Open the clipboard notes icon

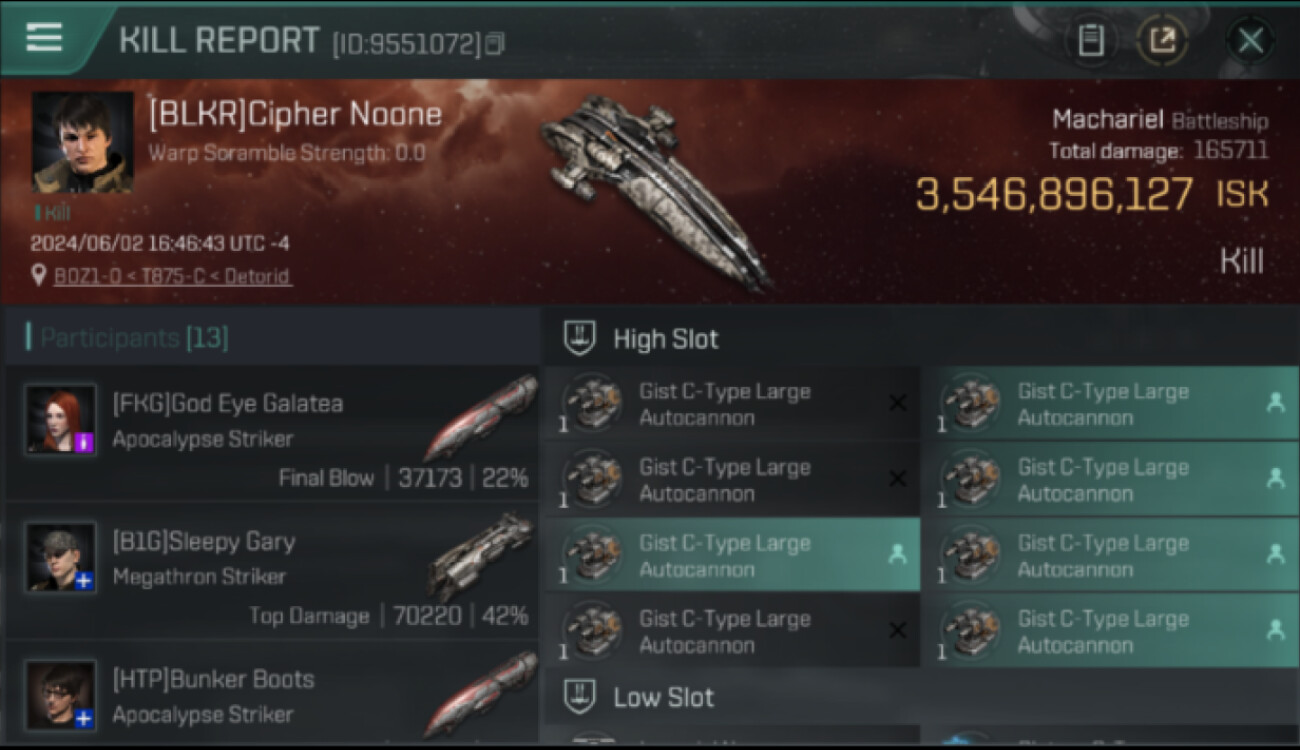(1090, 40)
